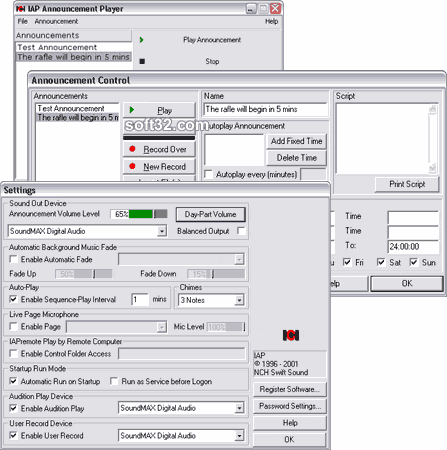Click the IAP app icon in title bar

click(x=21, y=9)
